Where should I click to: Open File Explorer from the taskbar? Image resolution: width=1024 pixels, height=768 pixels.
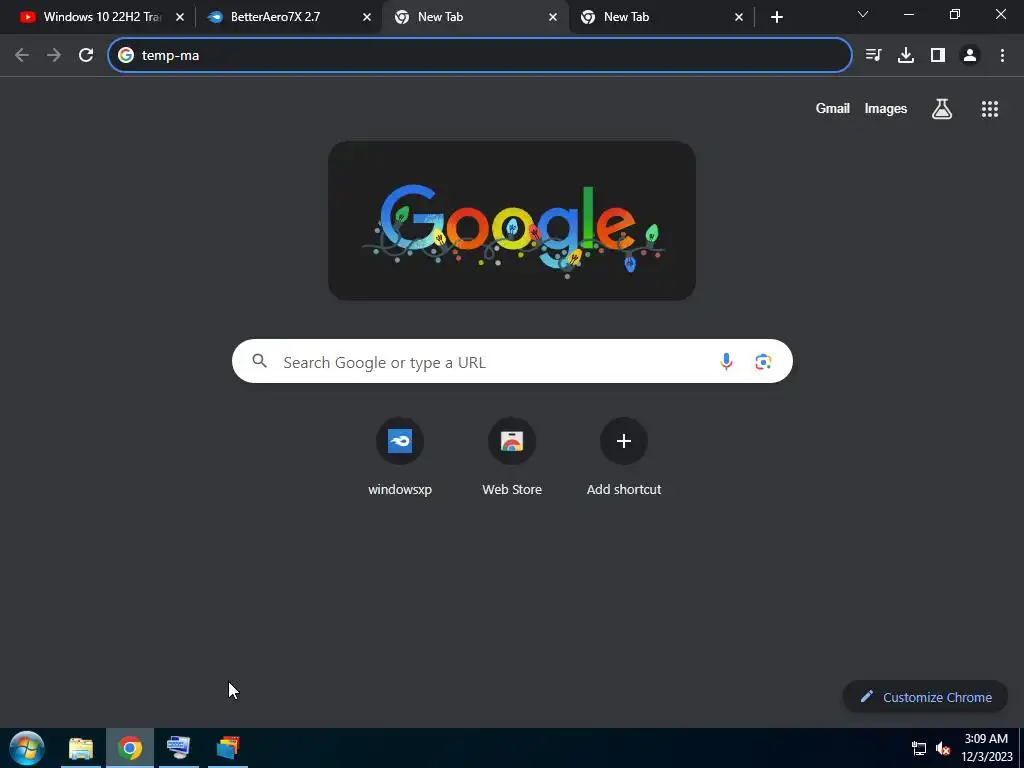point(81,748)
